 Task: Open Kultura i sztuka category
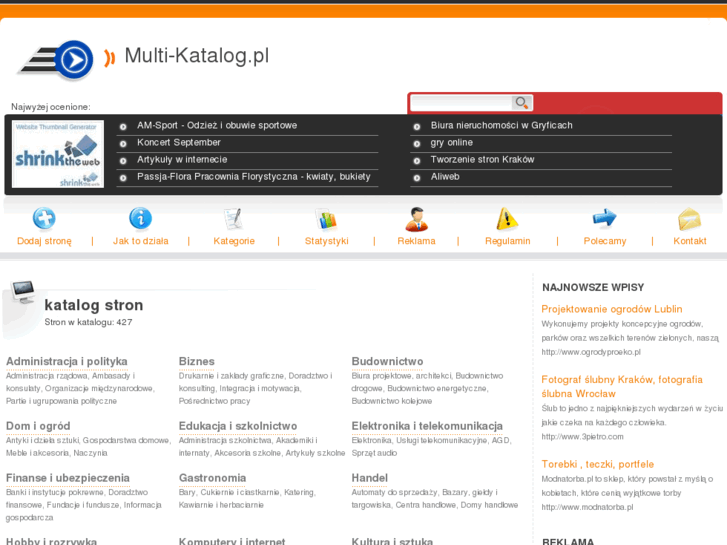(x=392, y=541)
